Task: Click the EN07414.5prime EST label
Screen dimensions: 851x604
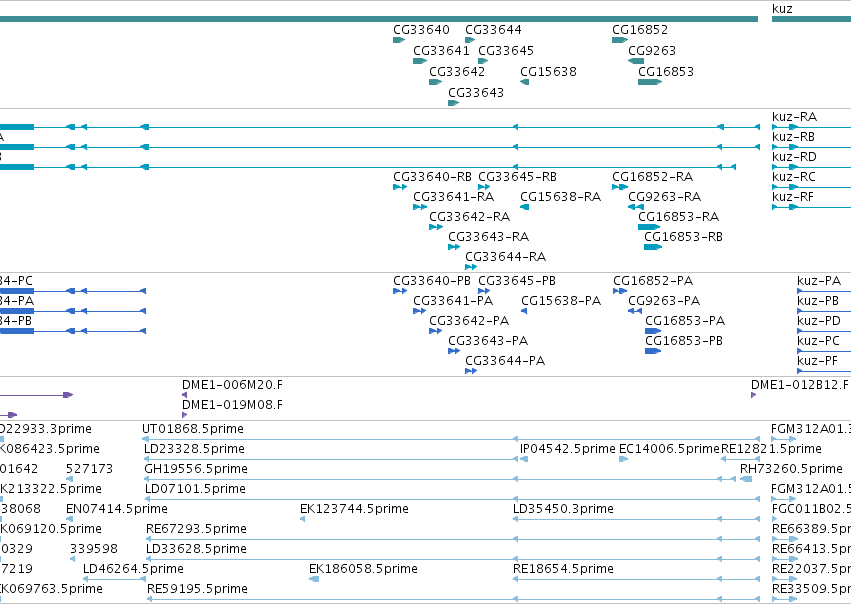Action: coord(117,509)
